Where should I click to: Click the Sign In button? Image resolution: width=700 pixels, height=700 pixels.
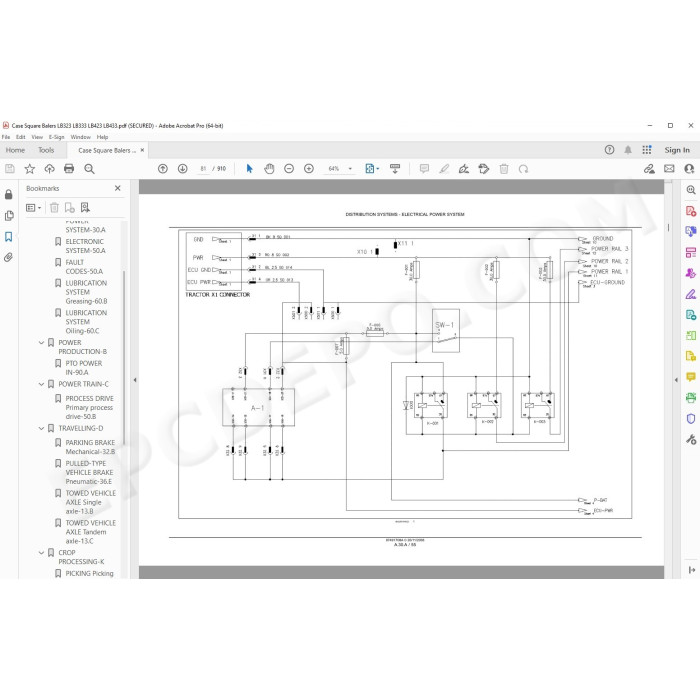(x=677, y=150)
